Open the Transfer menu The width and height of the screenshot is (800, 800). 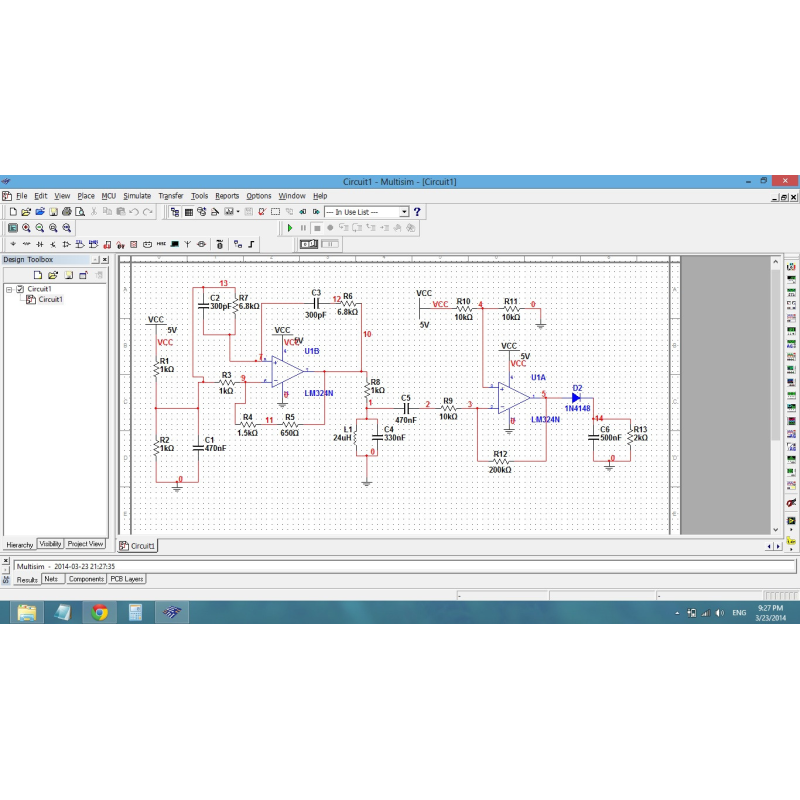pyautogui.click(x=170, y=196)
